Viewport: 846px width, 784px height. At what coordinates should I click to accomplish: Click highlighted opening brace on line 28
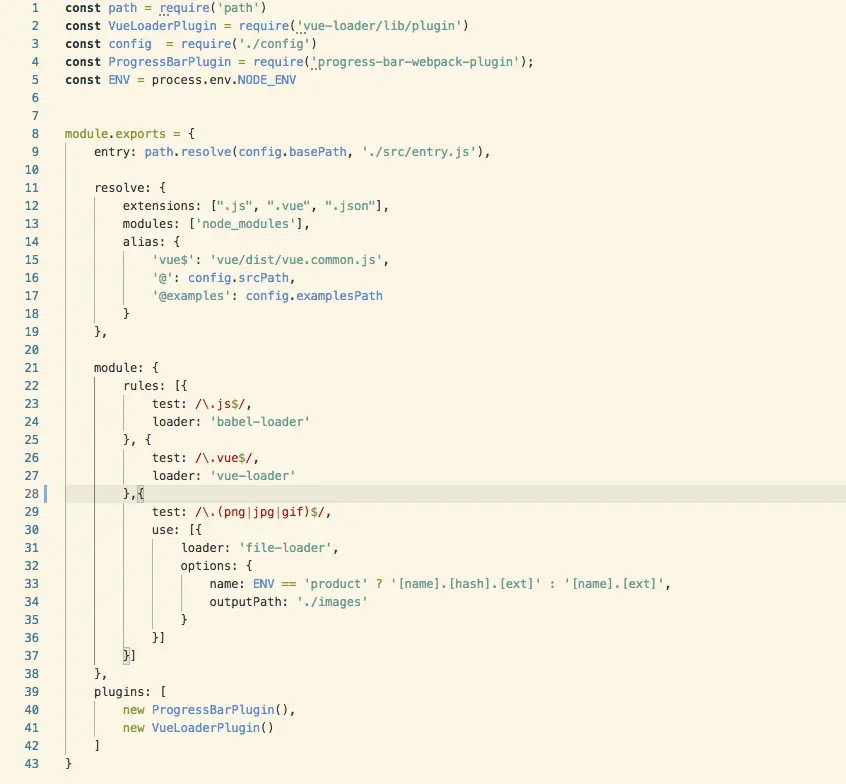pos(141,494)
